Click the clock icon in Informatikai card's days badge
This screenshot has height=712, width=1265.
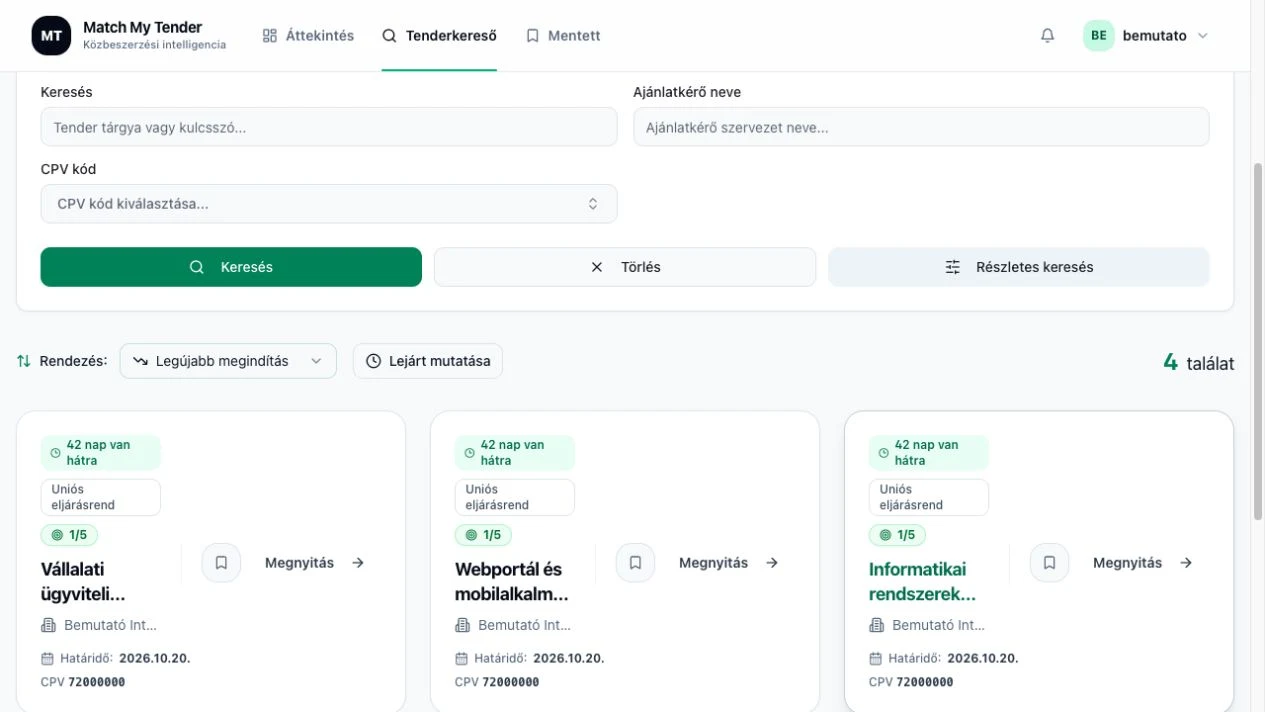(x=883, y=453)
